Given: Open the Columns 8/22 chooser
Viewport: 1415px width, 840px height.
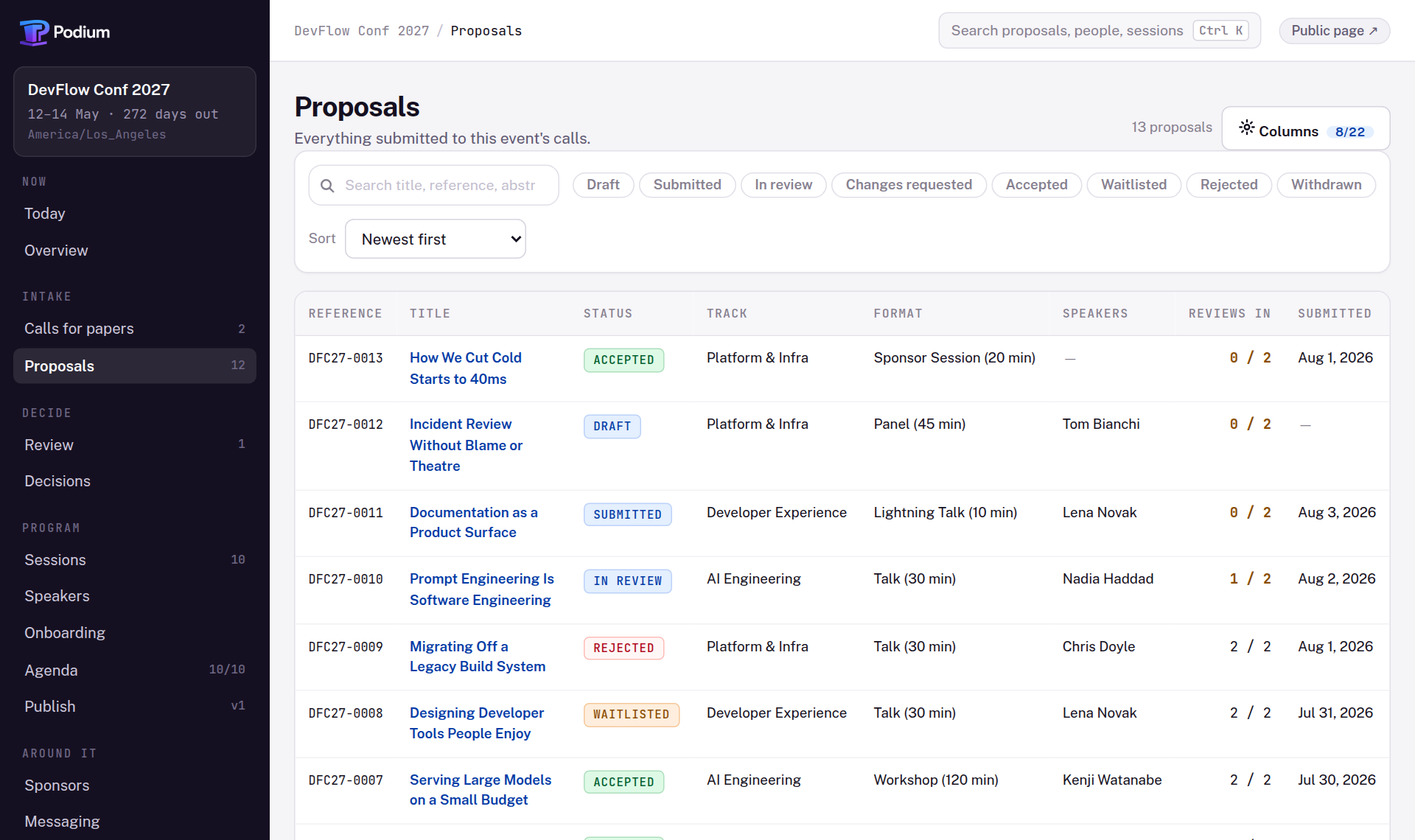Looking at the screenshot, I should coord(1305,129).
